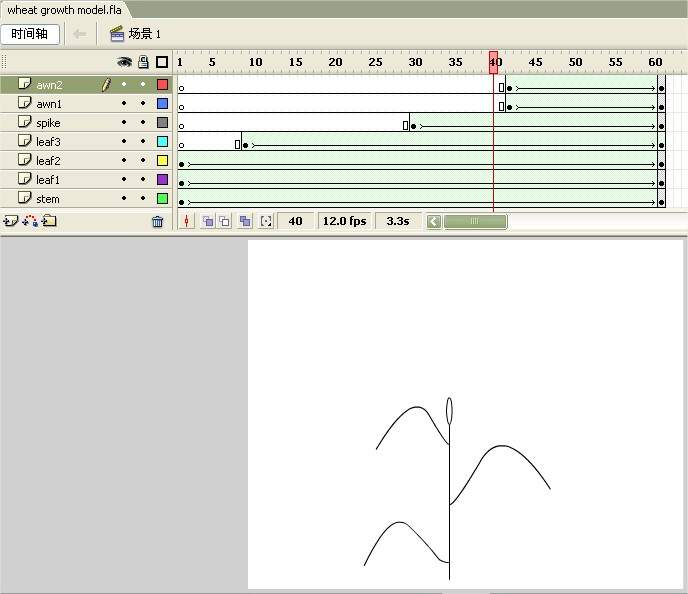The width and height of the screenshot is (688, 594).
Task: Select the awn2 layer name
Action: (x=49, y=85)
